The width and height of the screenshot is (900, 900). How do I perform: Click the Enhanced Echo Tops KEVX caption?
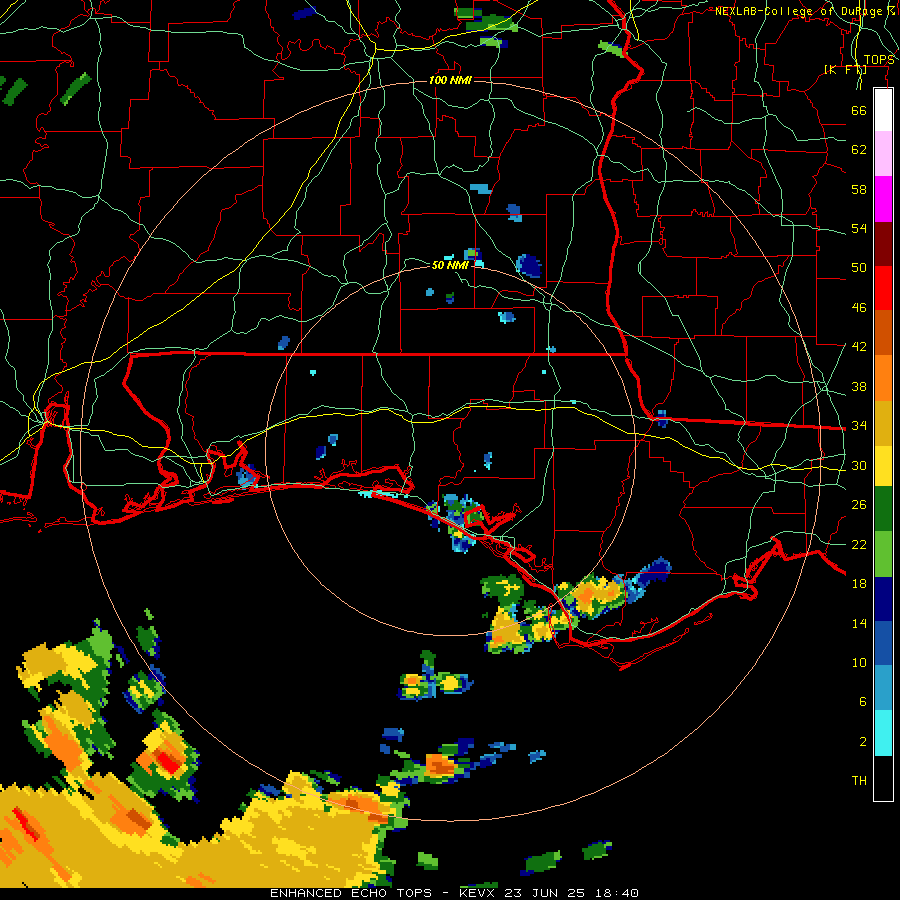pos(454,893)
